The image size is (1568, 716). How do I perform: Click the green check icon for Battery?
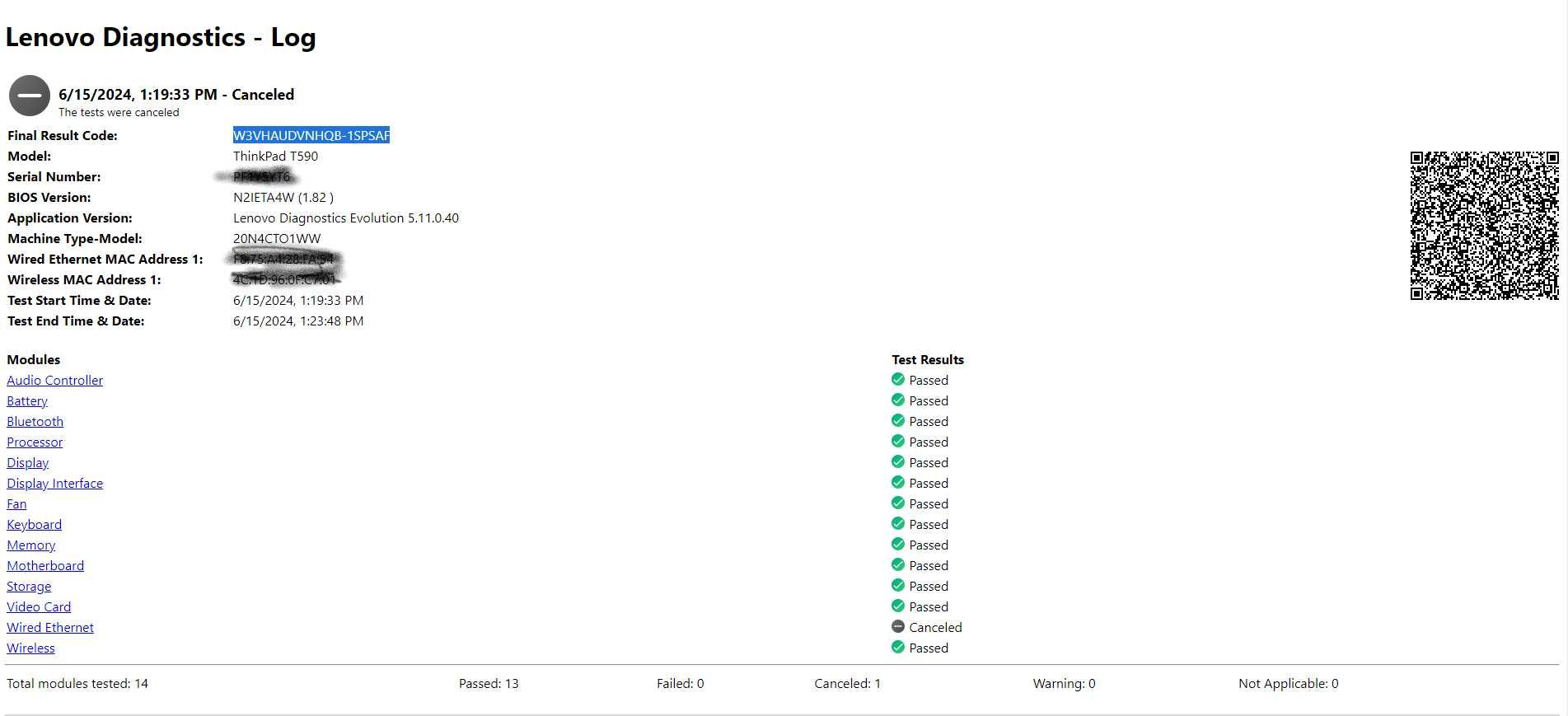(898, 400)
